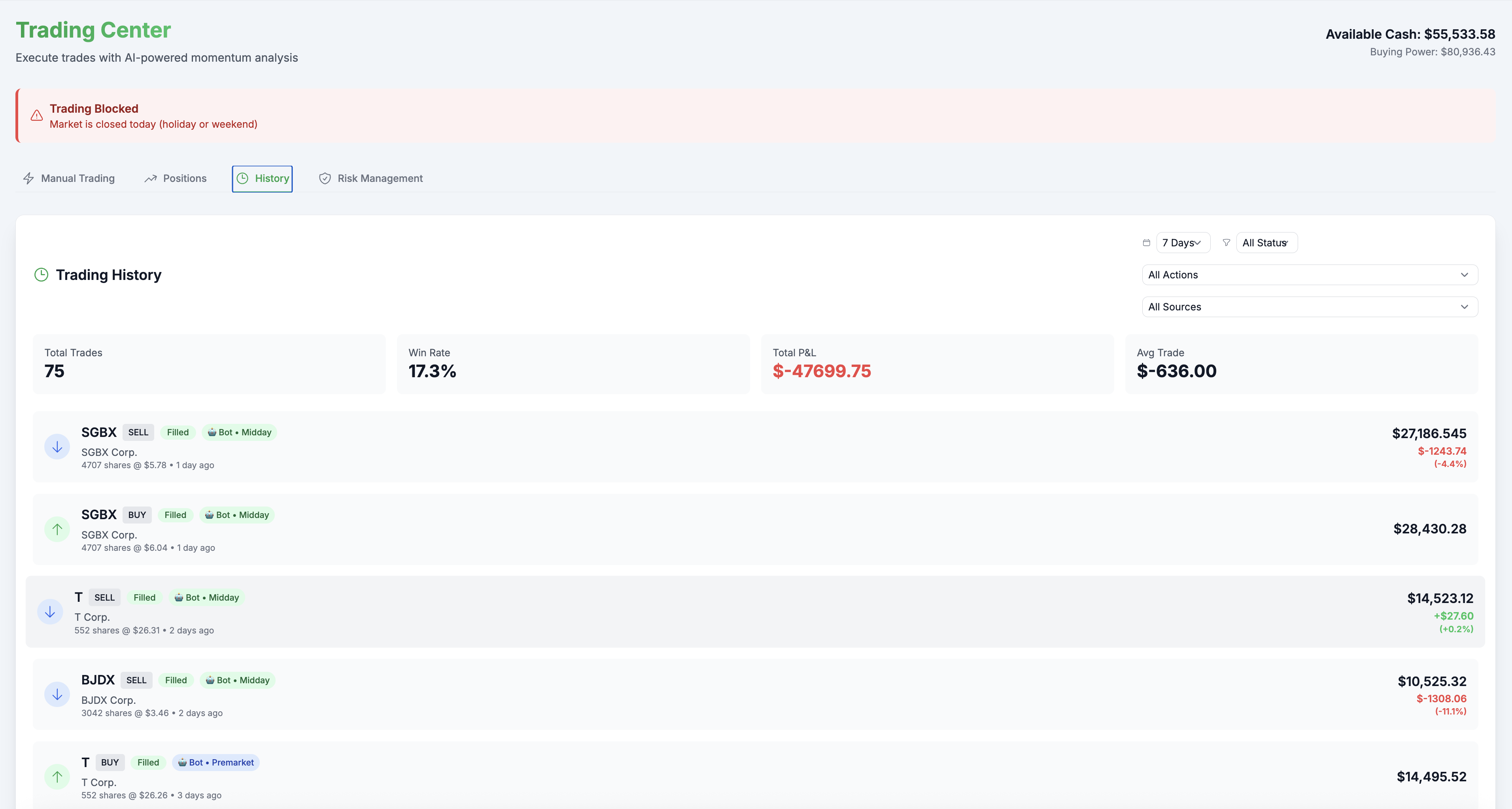Select the History tab
The image size is (1512, 809).
tap(263, 178)
